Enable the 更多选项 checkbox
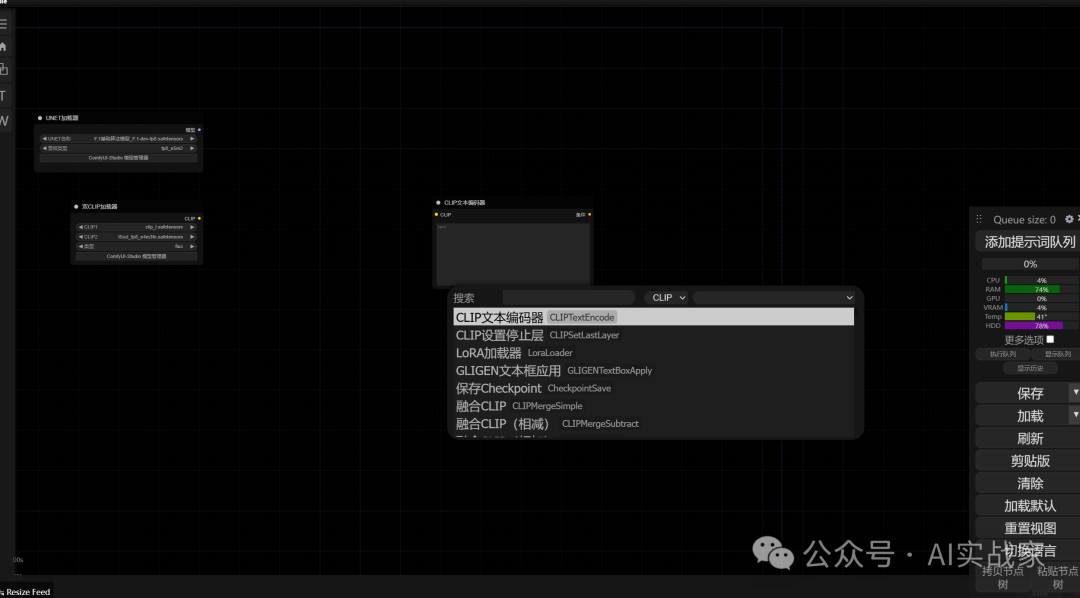The image size is (1080, 598). (x=1050, y=339)
